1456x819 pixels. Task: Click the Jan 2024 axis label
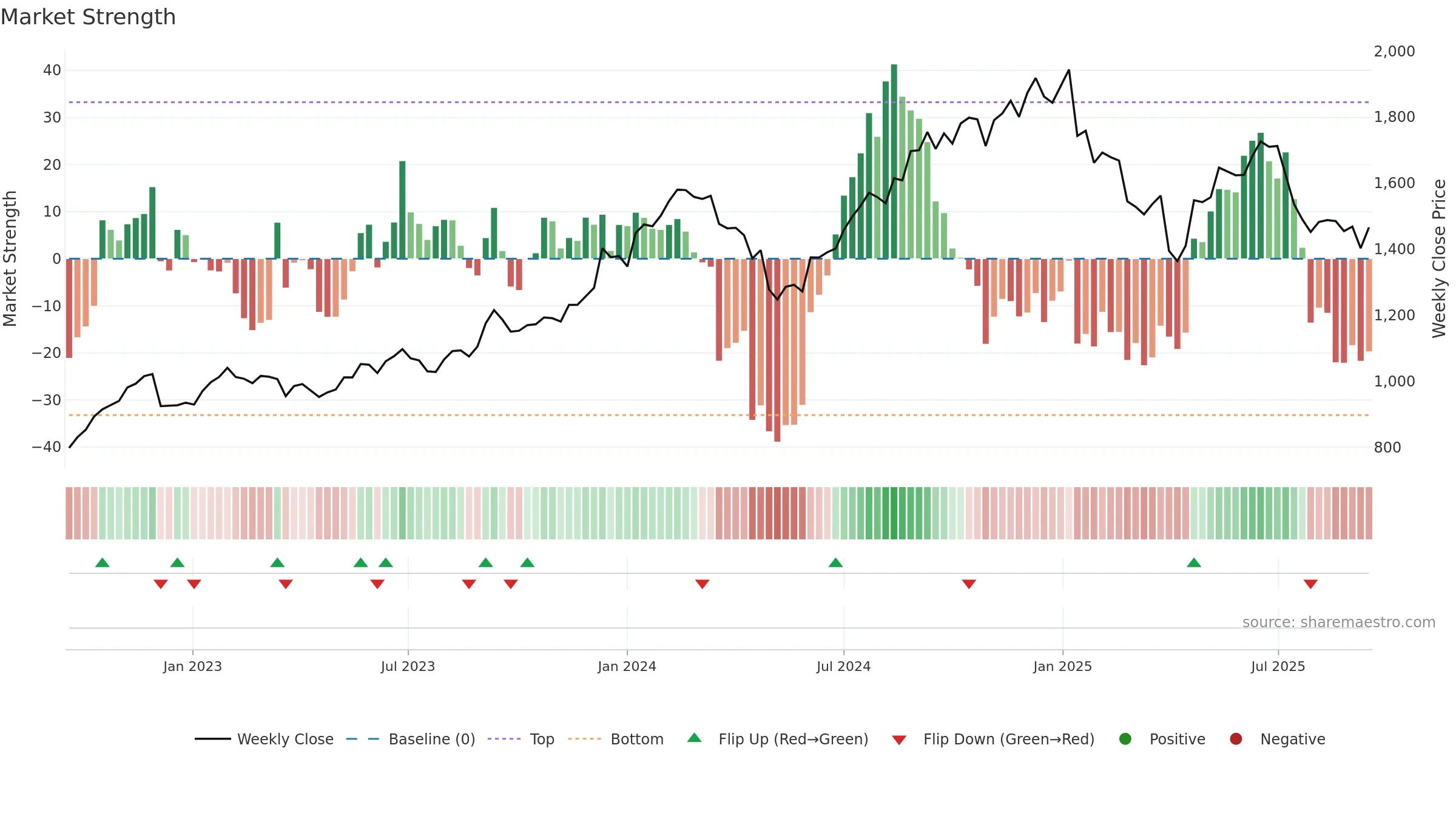(627, 667)
